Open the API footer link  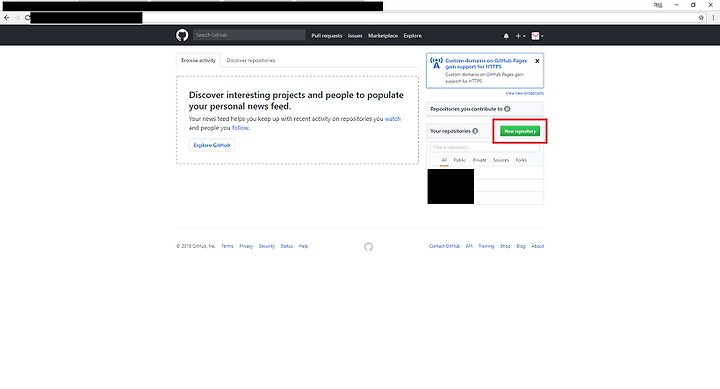click(469, 246)
